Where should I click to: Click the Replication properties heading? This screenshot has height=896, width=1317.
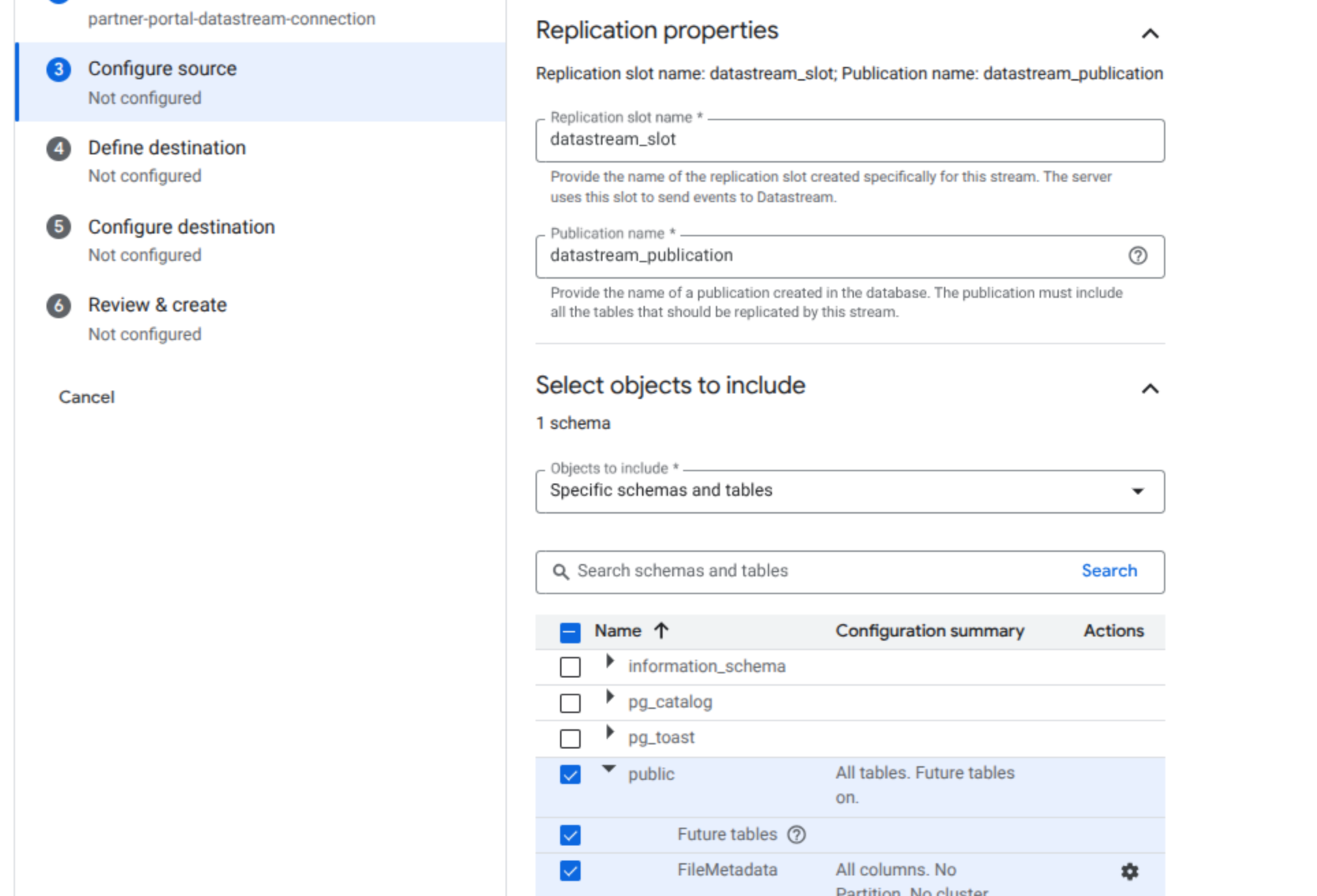656,30
